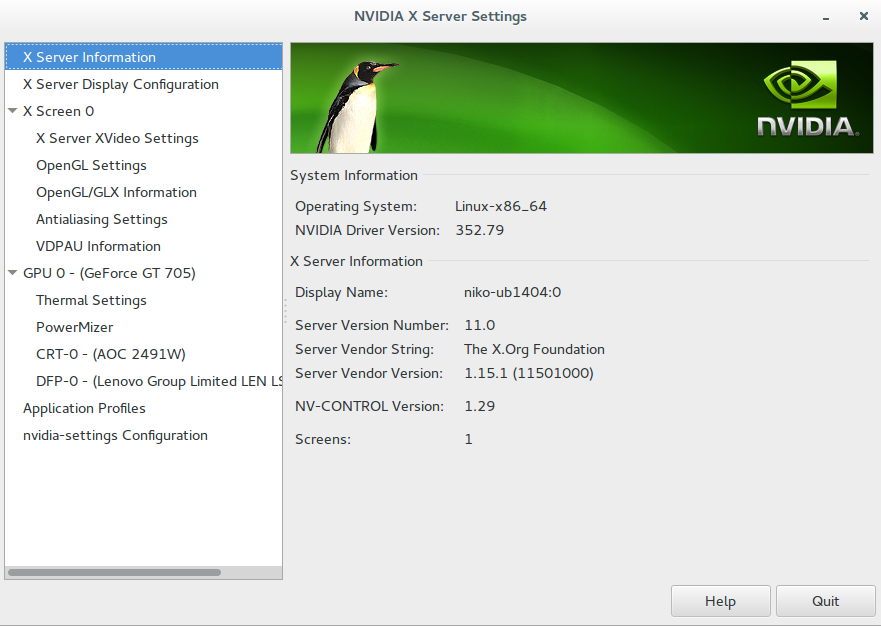Viewport: 881px width, 626px height.
Task: Click the display name niko-ub1404:0
Action: [x=512, y=292]
